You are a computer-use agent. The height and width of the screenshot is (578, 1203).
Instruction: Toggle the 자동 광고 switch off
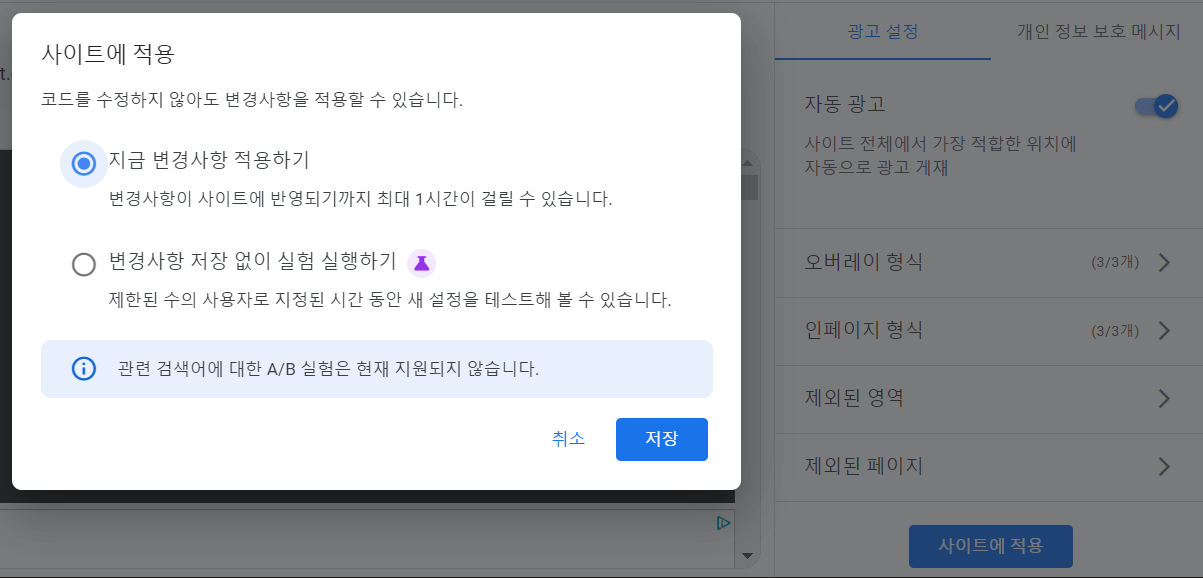1156,106
